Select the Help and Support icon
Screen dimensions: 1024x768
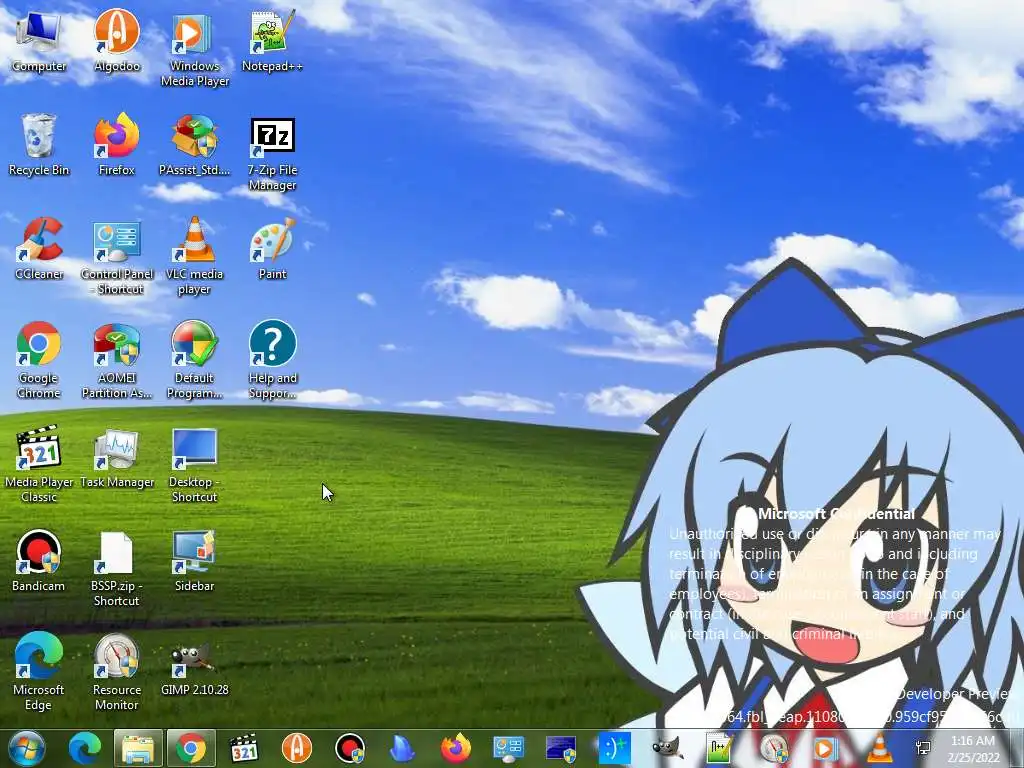click(x=272, y=360)
